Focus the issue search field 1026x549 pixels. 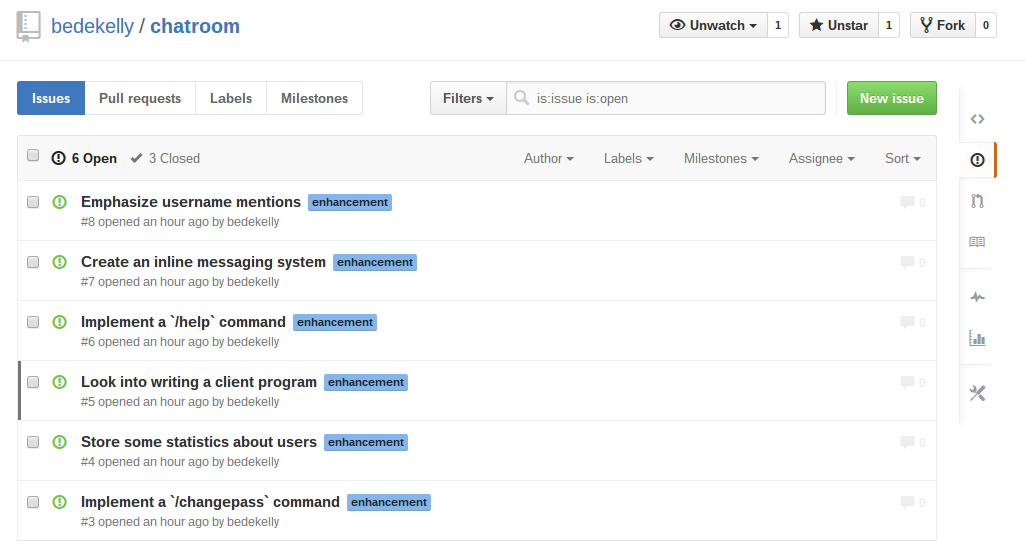[x=666, y=98]
